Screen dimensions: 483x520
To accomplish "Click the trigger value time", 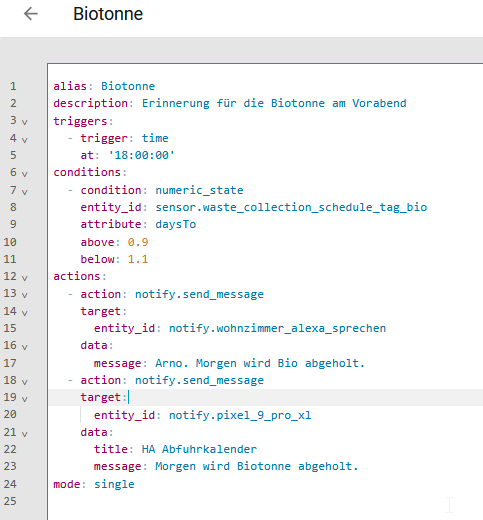I will click(x=155, y=138).
